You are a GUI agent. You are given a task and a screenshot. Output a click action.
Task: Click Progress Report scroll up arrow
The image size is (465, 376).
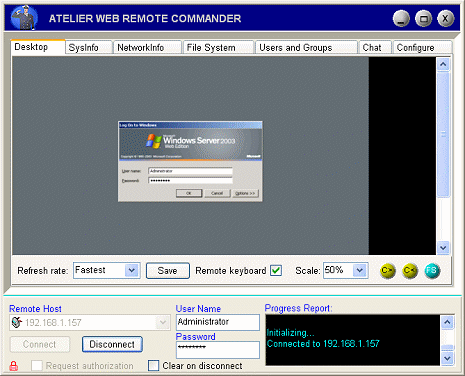pyautogui.click(x=447, y=322)
